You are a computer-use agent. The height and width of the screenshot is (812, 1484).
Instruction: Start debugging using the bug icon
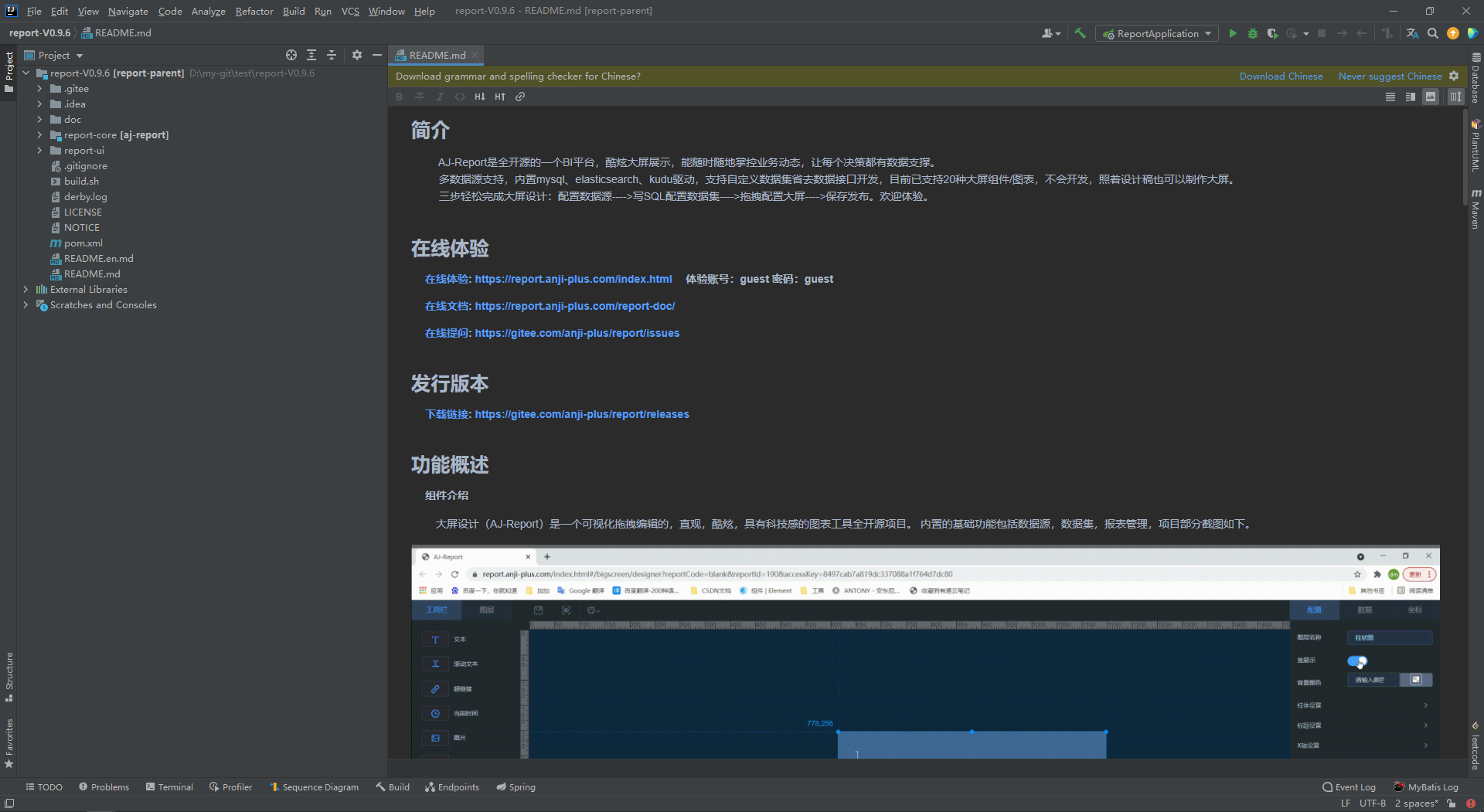[x=1252, y=33]
